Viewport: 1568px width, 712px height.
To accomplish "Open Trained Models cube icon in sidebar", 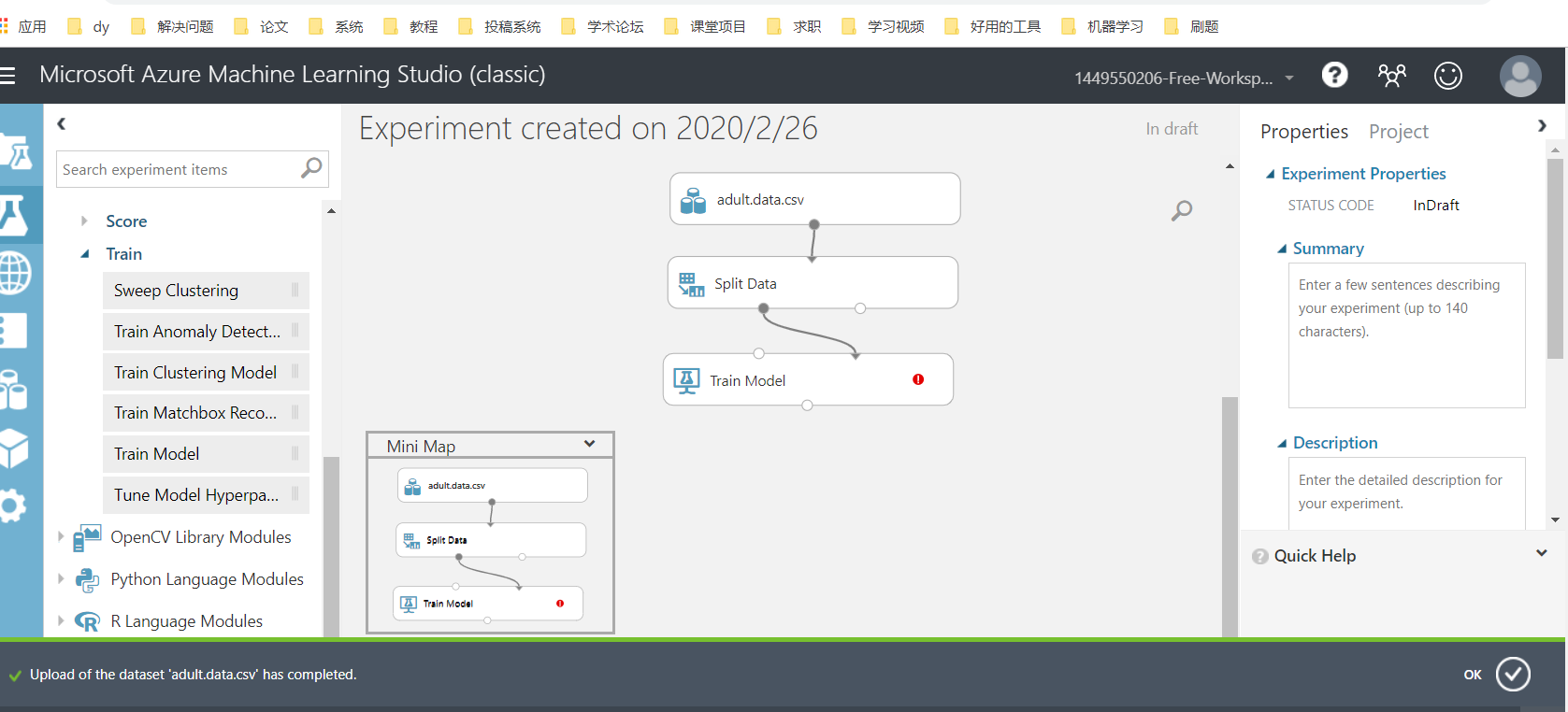I will [14, 449].
